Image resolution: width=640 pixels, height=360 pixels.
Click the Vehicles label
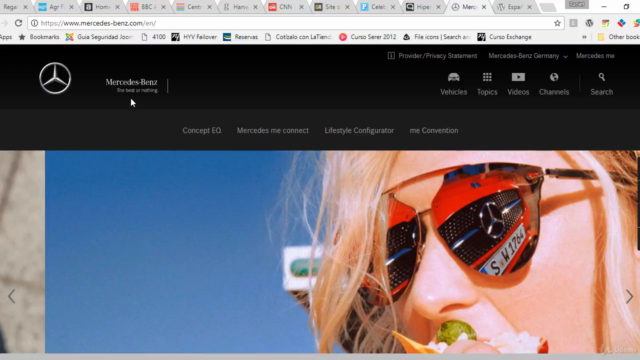coord(453,92)
